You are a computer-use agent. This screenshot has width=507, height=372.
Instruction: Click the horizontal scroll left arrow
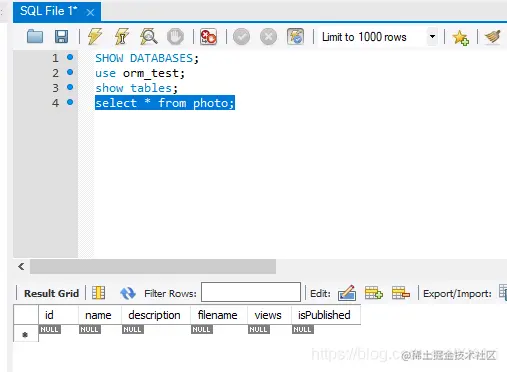coord(21,266)
